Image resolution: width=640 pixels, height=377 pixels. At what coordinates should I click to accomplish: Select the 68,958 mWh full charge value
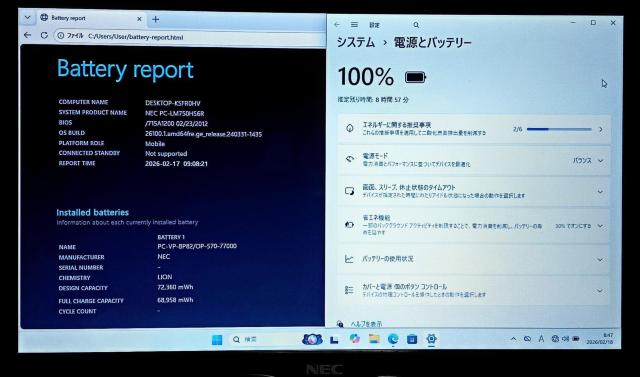coord(175,300)
